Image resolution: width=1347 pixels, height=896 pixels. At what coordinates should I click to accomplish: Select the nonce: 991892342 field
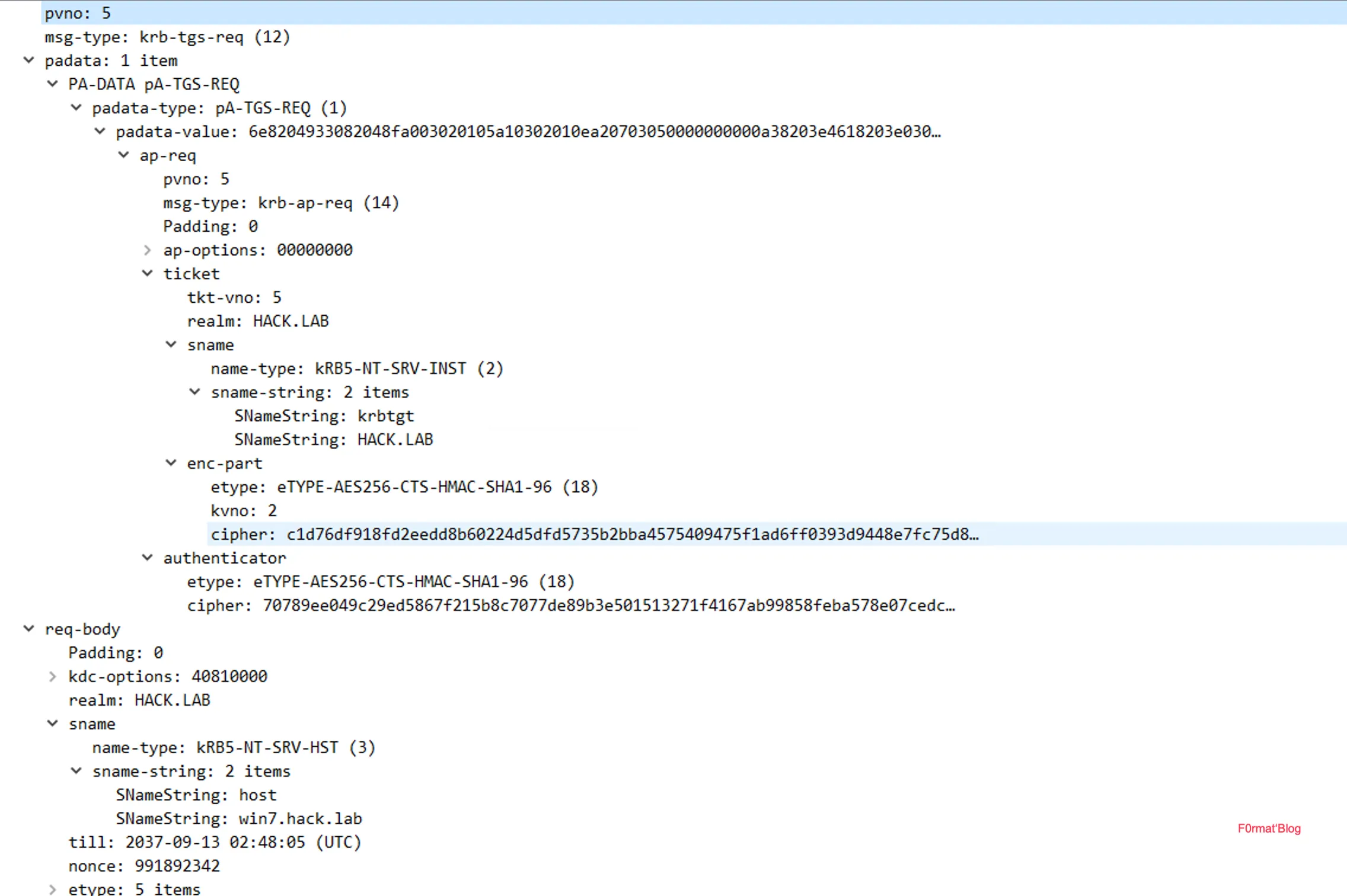click(144, 866)
